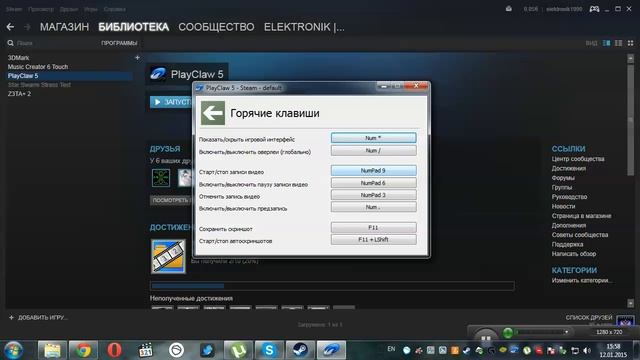
Task: Open the Центр сообщества link
Action: 578,159
